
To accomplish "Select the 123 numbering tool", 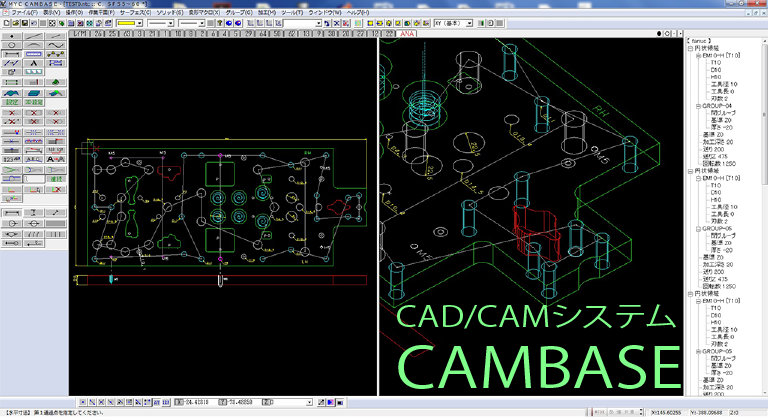I will click(x=12, y=159).
